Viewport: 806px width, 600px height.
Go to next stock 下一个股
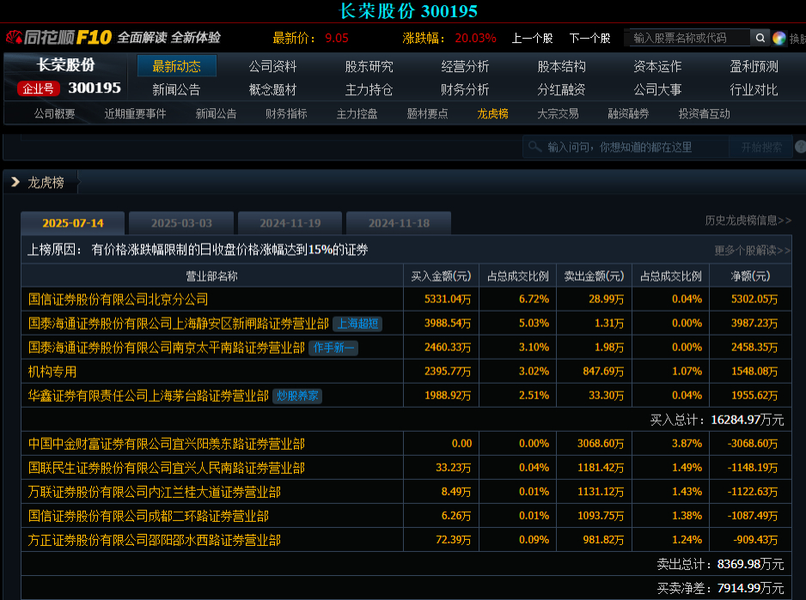point(590,38)
